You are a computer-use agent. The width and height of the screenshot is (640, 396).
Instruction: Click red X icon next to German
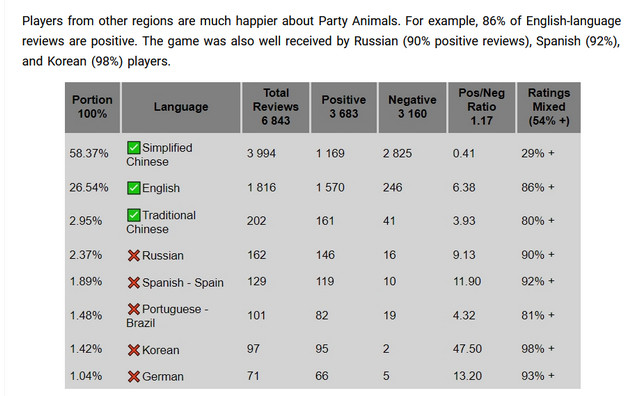tap(133, 376)
